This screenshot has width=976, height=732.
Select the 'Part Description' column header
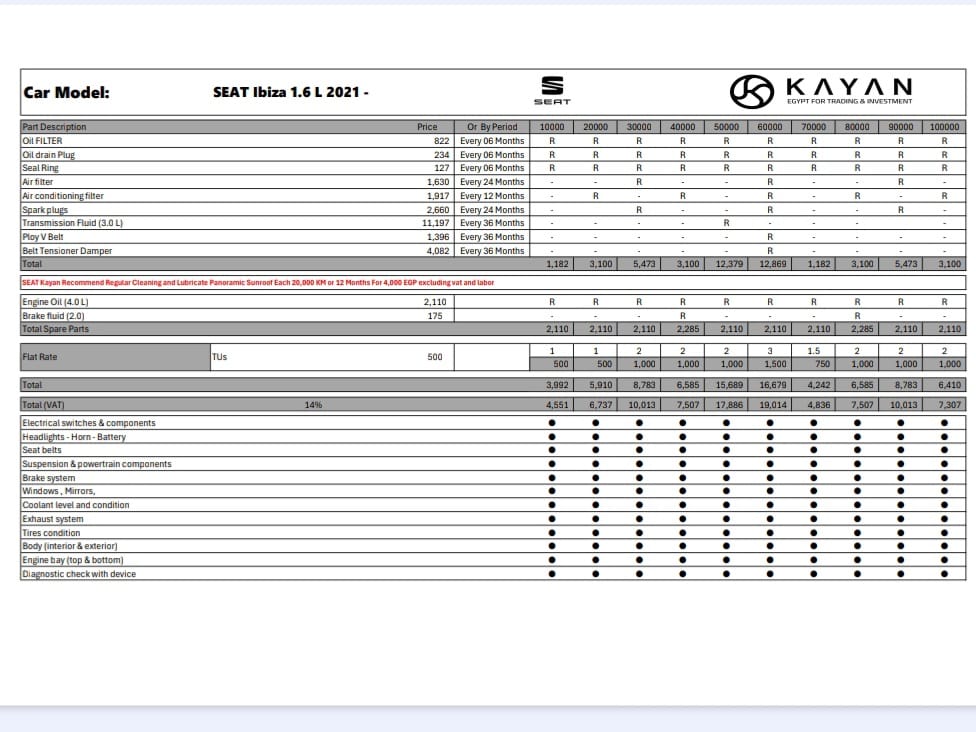click(x=55, y=127)
